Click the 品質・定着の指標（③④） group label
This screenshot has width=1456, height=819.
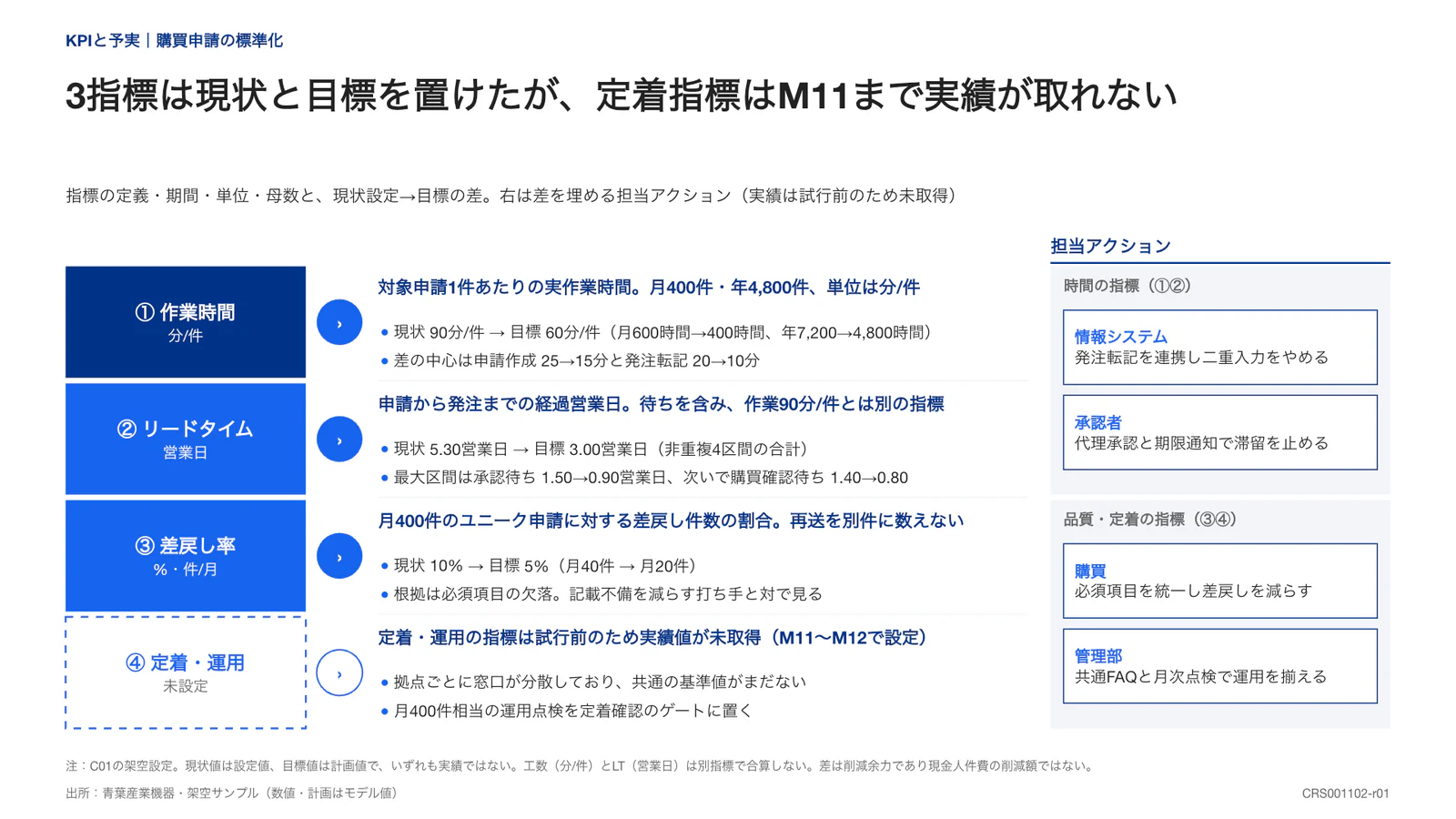[x=1150, y=520]
